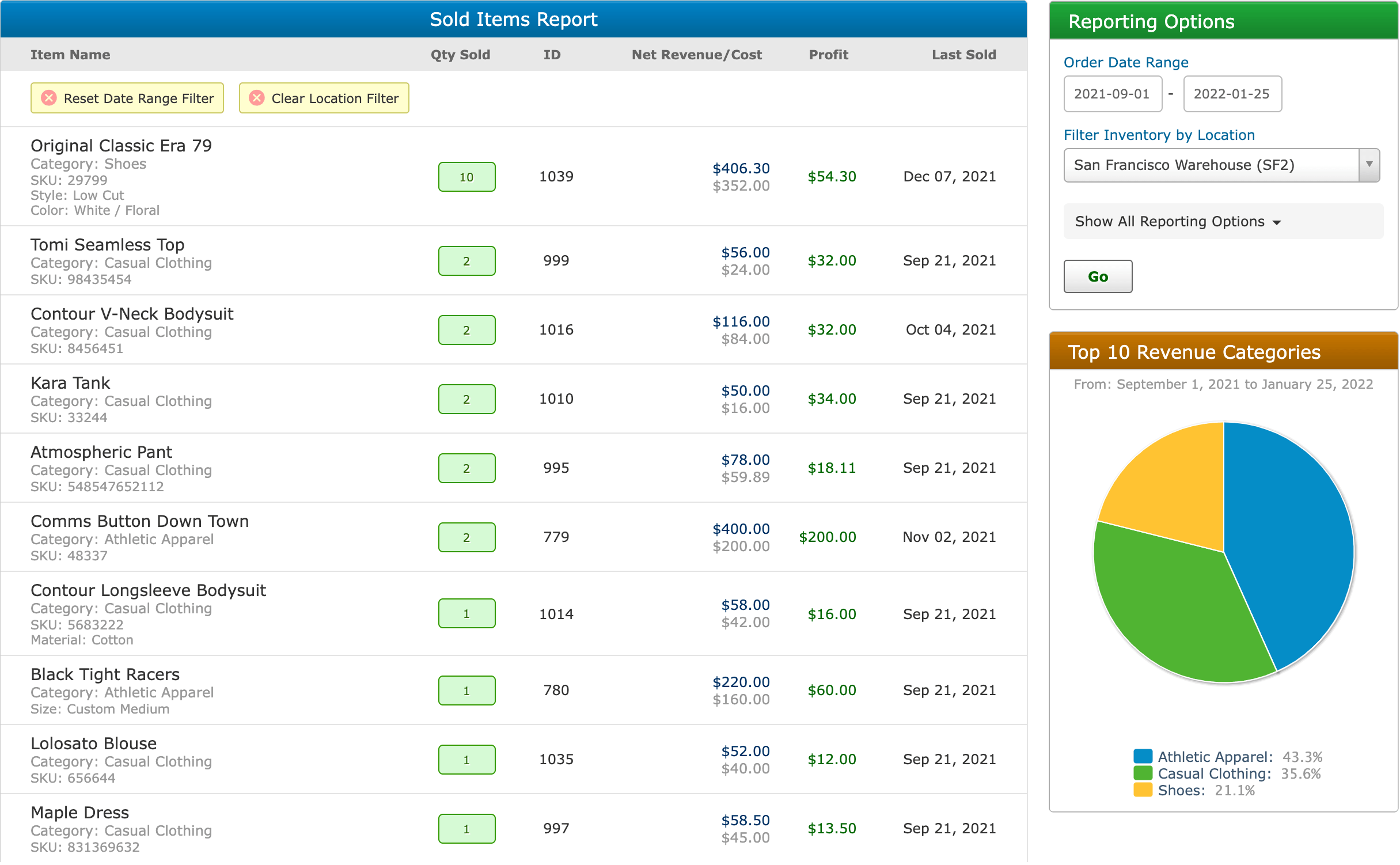Sort by the Qty Sold column header

click(x=460, y=55)
